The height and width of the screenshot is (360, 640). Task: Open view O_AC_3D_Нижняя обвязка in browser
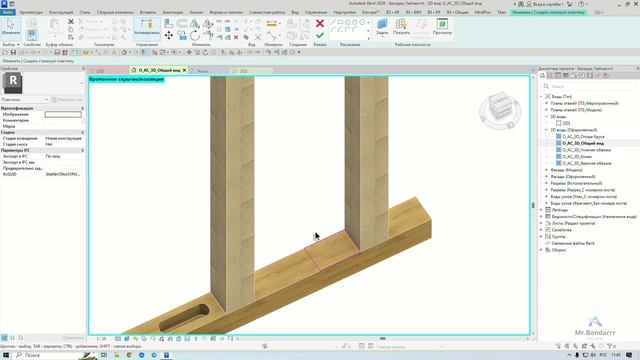coord(587,150)
